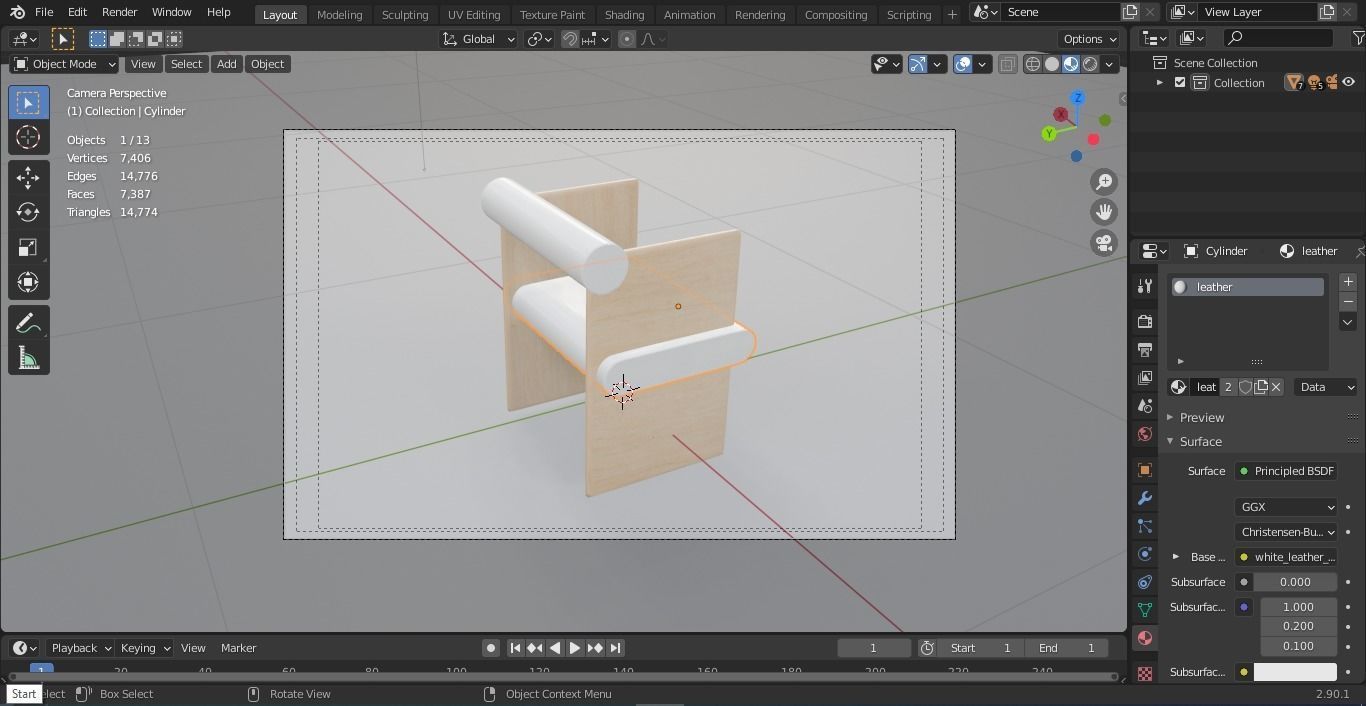Viewport: 1366px width, 706px height.
Task: Unlink the leather material datablock
Action: tap(1276, 387)
